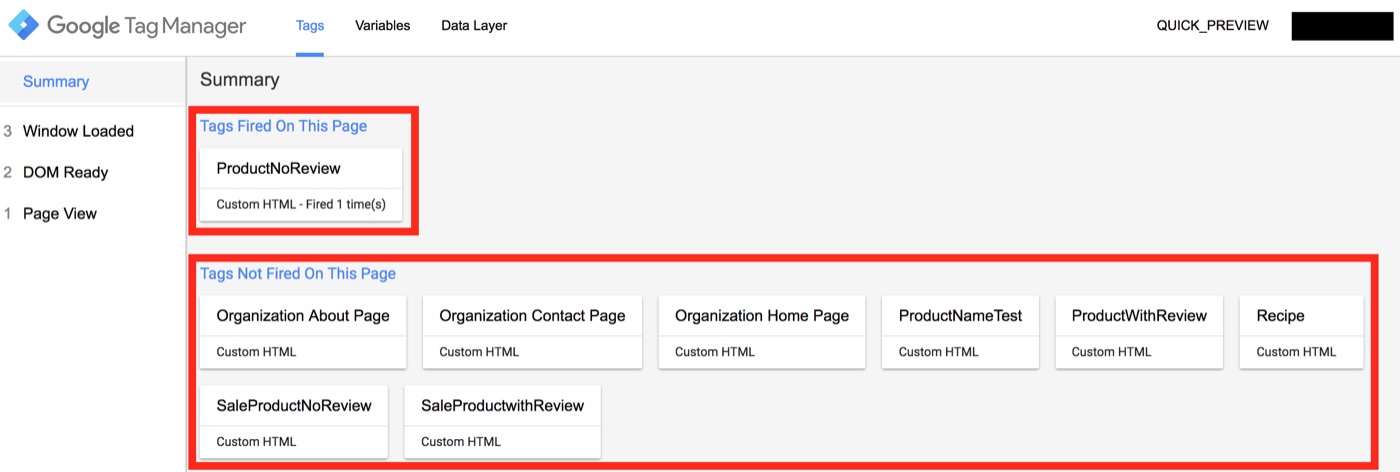Switch to the Tags tab
Viewport: 1400px width, 472px height.
tap(310, 26)
